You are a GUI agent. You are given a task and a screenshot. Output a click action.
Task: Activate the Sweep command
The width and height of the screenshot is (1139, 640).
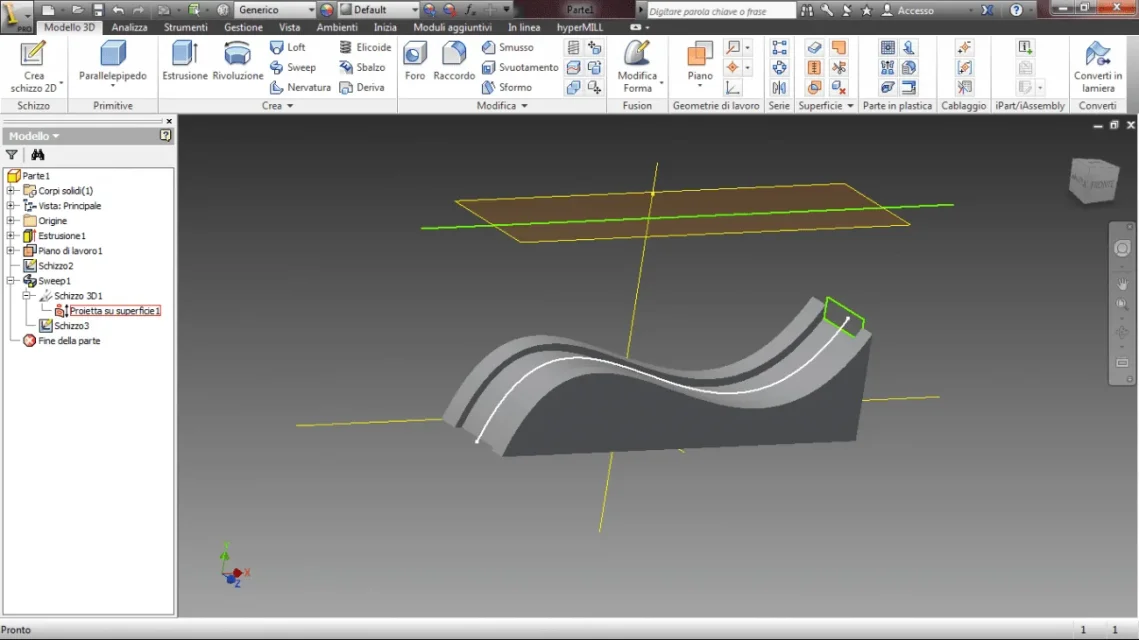click(293, 68)
